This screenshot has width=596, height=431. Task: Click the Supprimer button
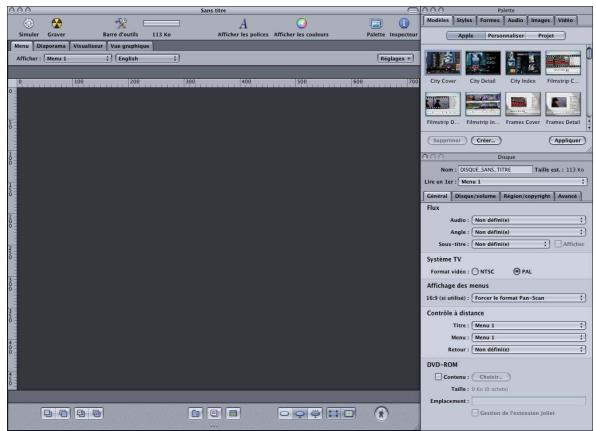[x=447, y=141]
